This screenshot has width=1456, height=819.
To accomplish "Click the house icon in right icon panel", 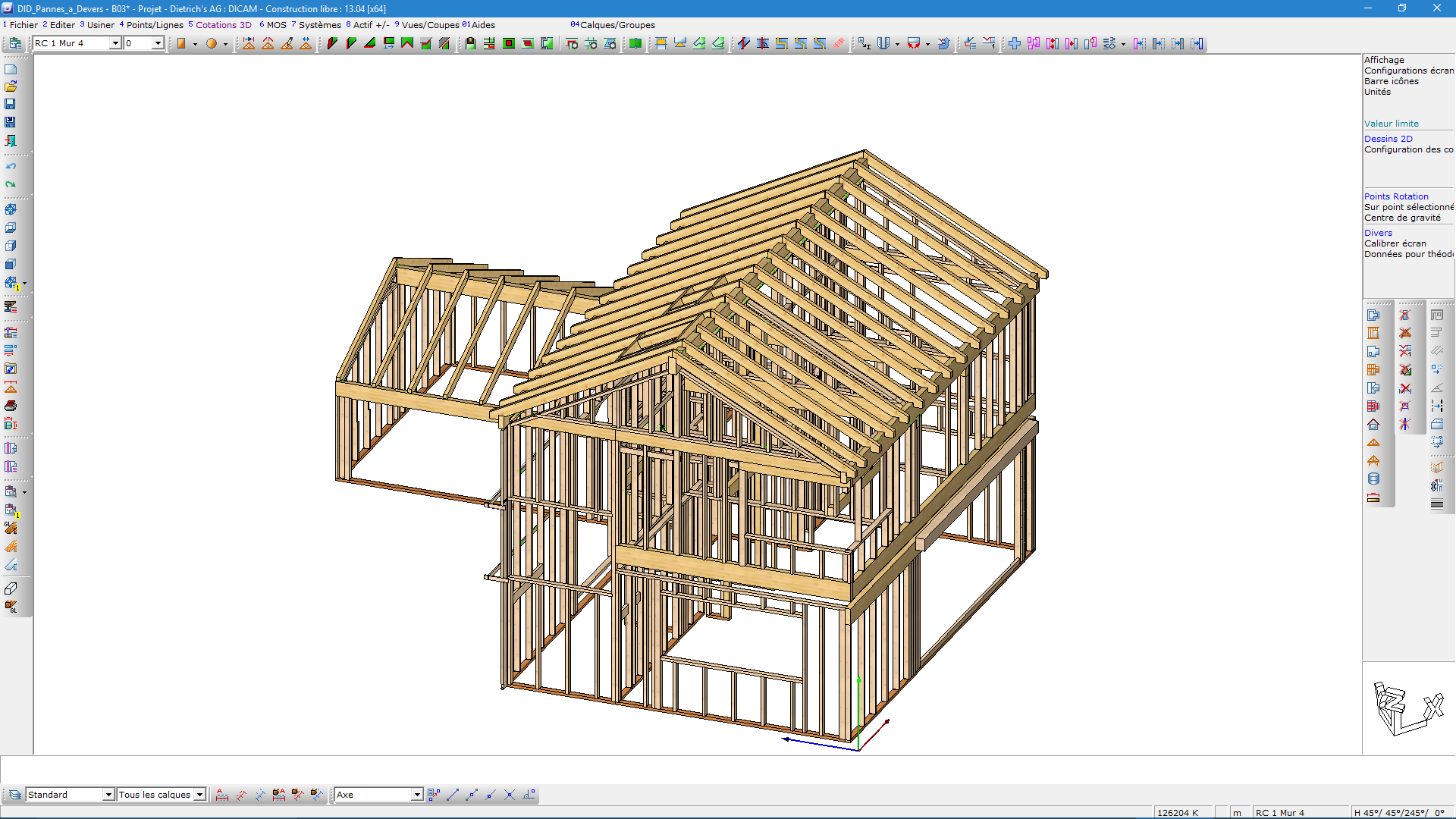I will click(1373, 425).
